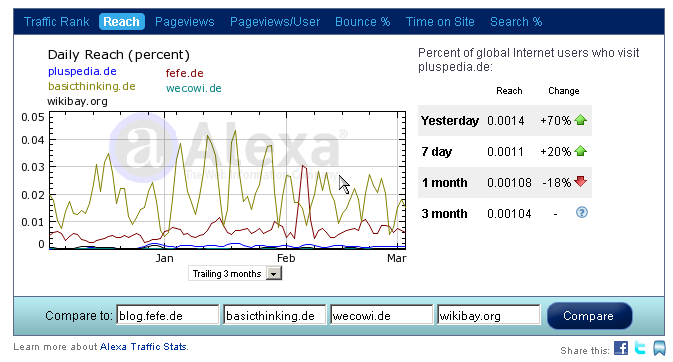Click the Mar label on the chart axis
The width and height of the screenshot is (673, 362).
pos(397,258)
